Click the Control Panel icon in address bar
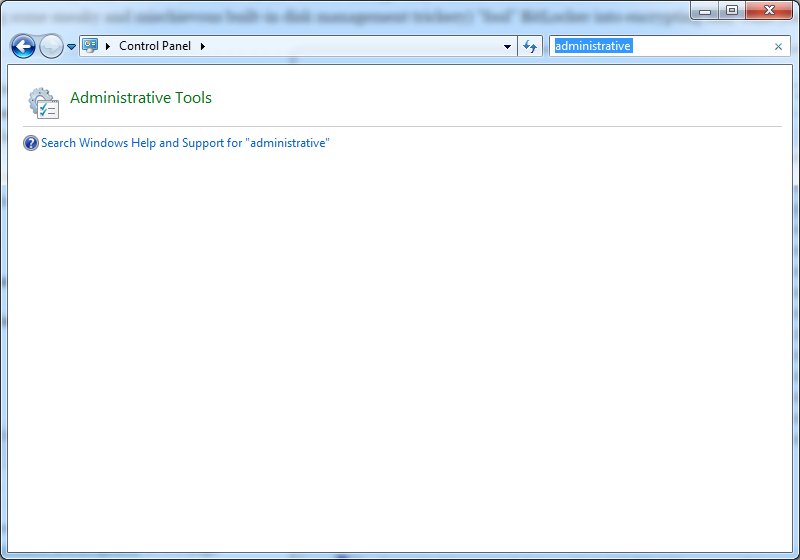Viewport: 800px width, 560px height. point(90,46)
